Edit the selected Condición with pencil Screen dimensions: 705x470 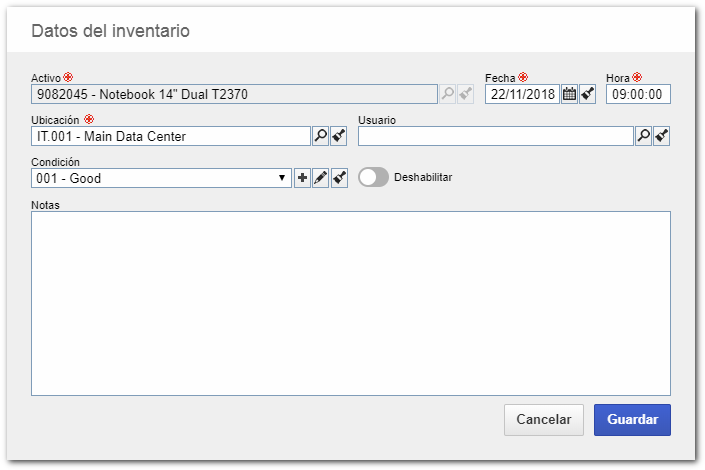point(320,178)
